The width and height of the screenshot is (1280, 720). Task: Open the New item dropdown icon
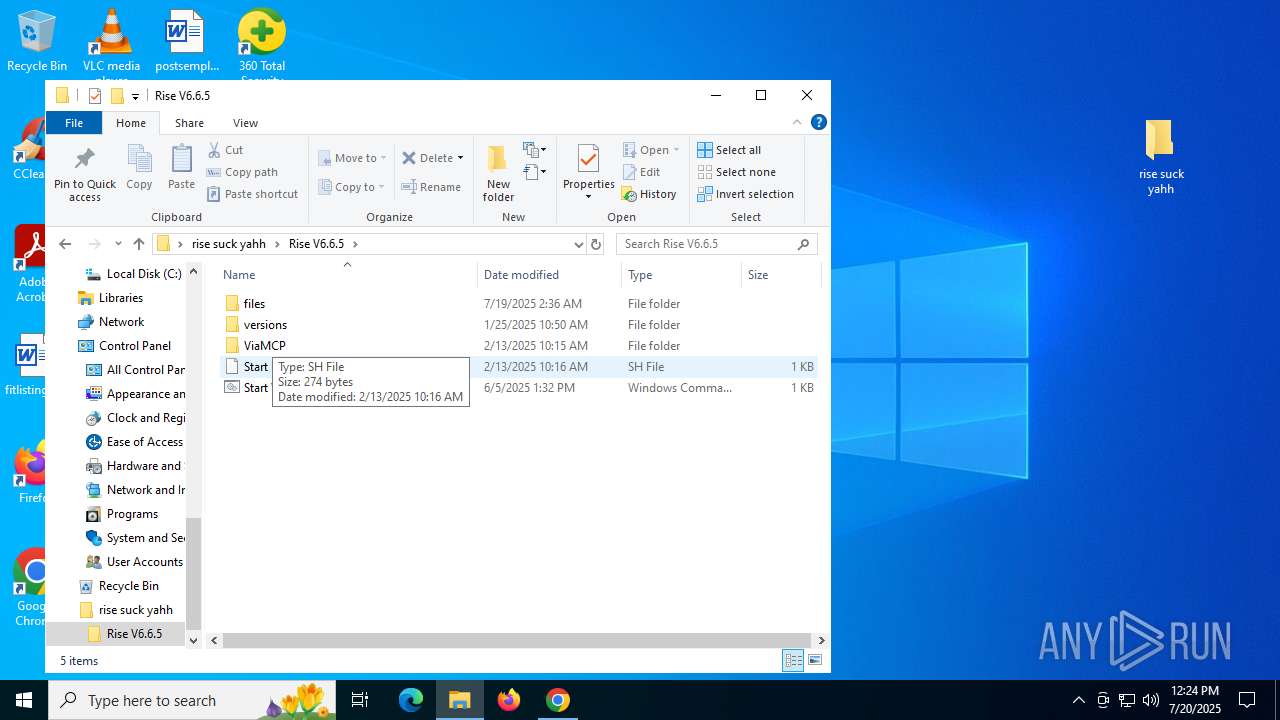(535, 150)
